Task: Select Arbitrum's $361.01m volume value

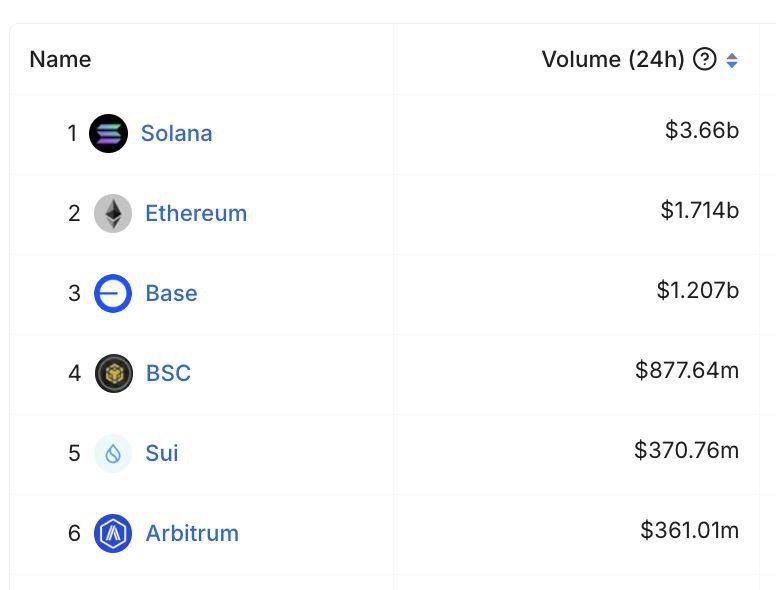Action: (689, 530)
